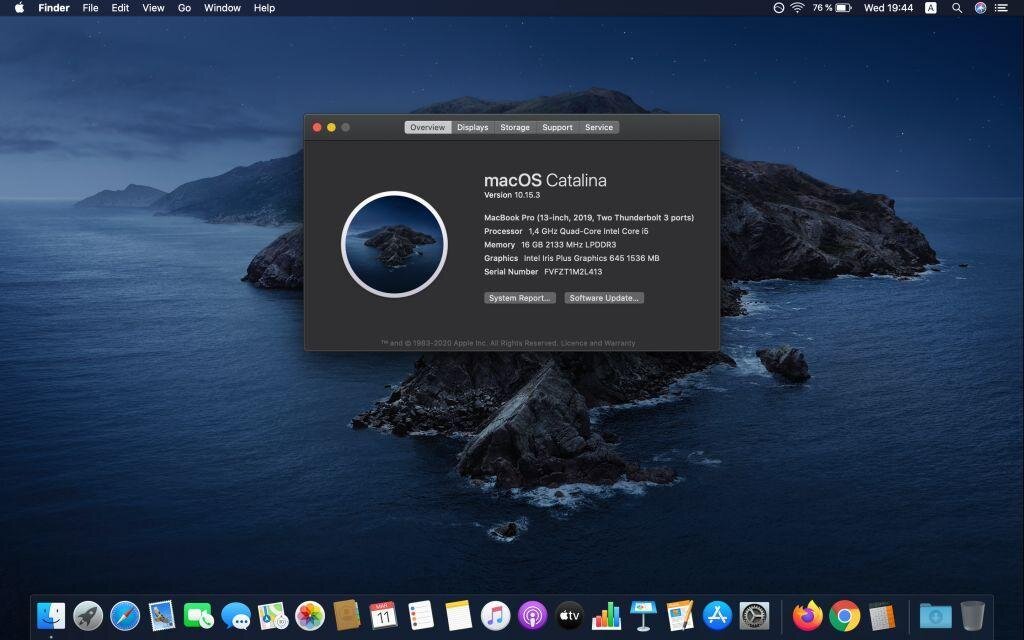Click the System Report... button
This screenshot has width=1024, height=640.
point(520,298)
